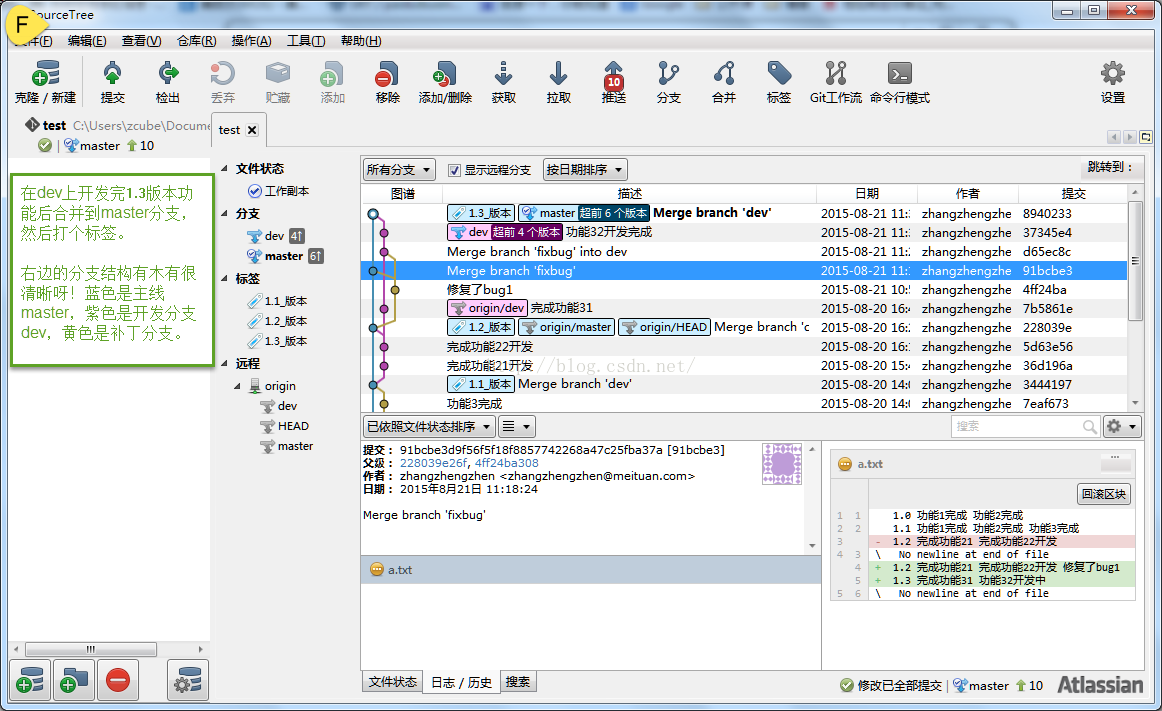Click the diff options gear dropdown icon
The image size is (1162, 711).
(x=1121, y=426)
